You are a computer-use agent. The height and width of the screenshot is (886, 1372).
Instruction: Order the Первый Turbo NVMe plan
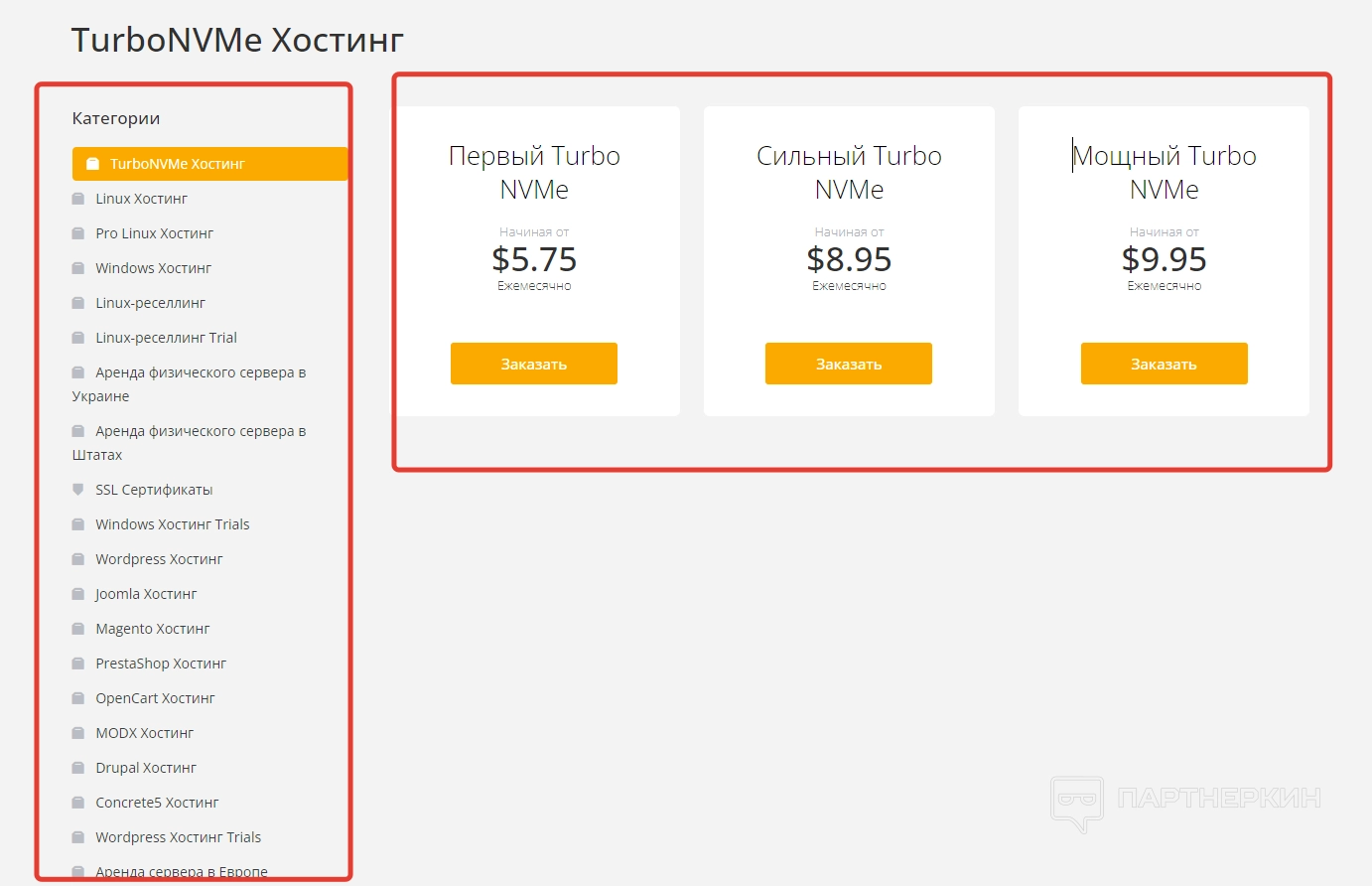click(534, 364)
